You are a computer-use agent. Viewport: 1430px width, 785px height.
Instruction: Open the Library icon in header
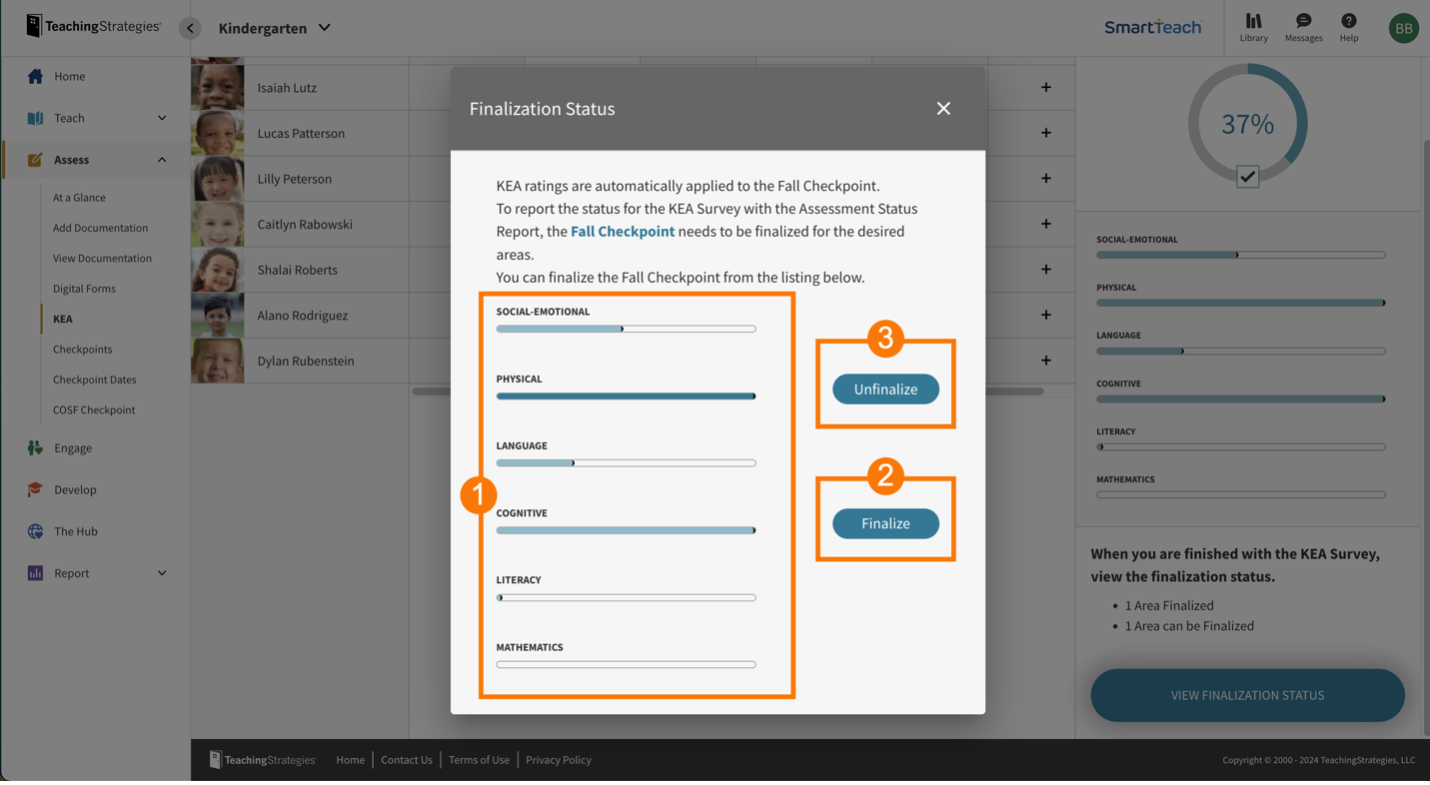[x=1253, y=21]
